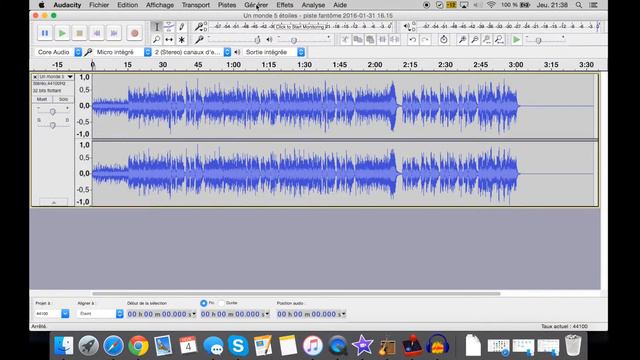Open the Analyse menu
The height and width of the screenshot is (360, 640).
point(313,5)
